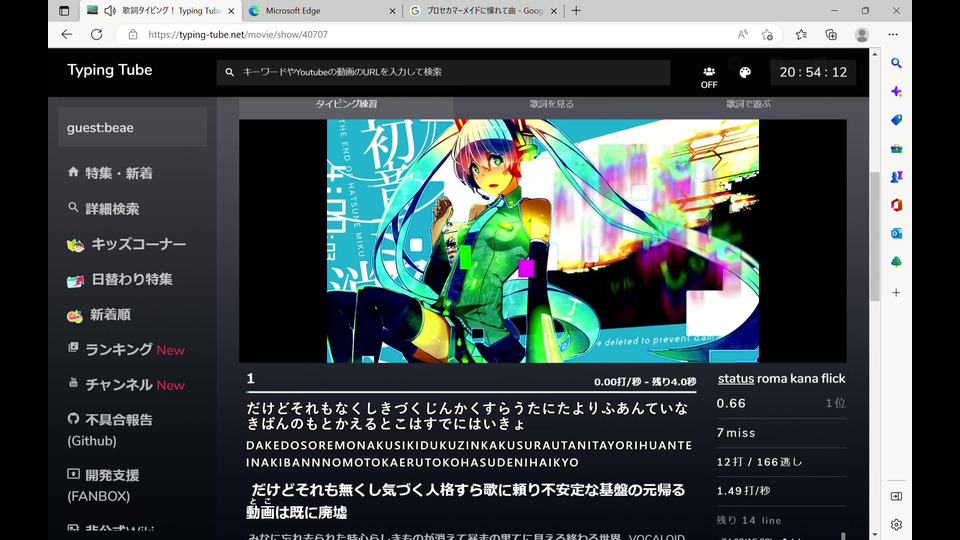Viewport: 960px width, 540px height.
Task: Close the typing-tube browser tab
Action: point(231,11)
